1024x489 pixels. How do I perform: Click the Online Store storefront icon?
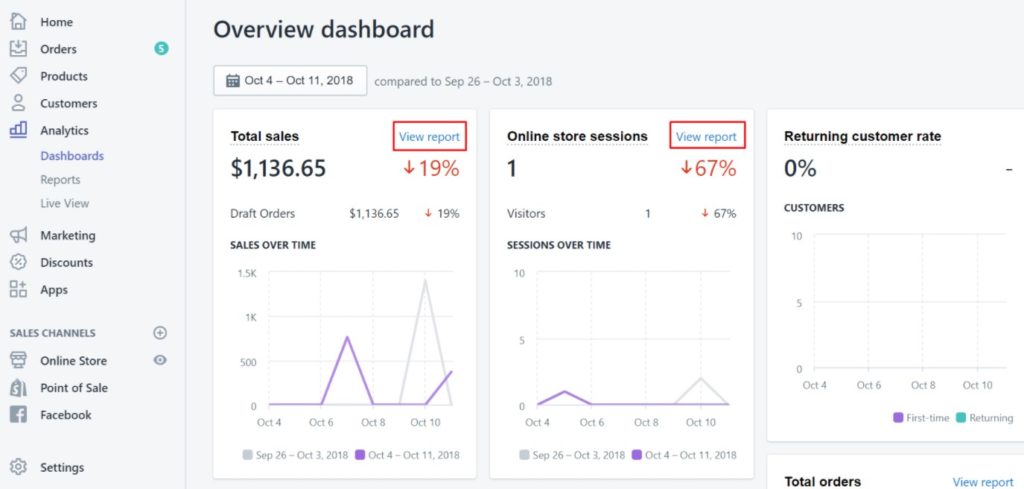18,360
